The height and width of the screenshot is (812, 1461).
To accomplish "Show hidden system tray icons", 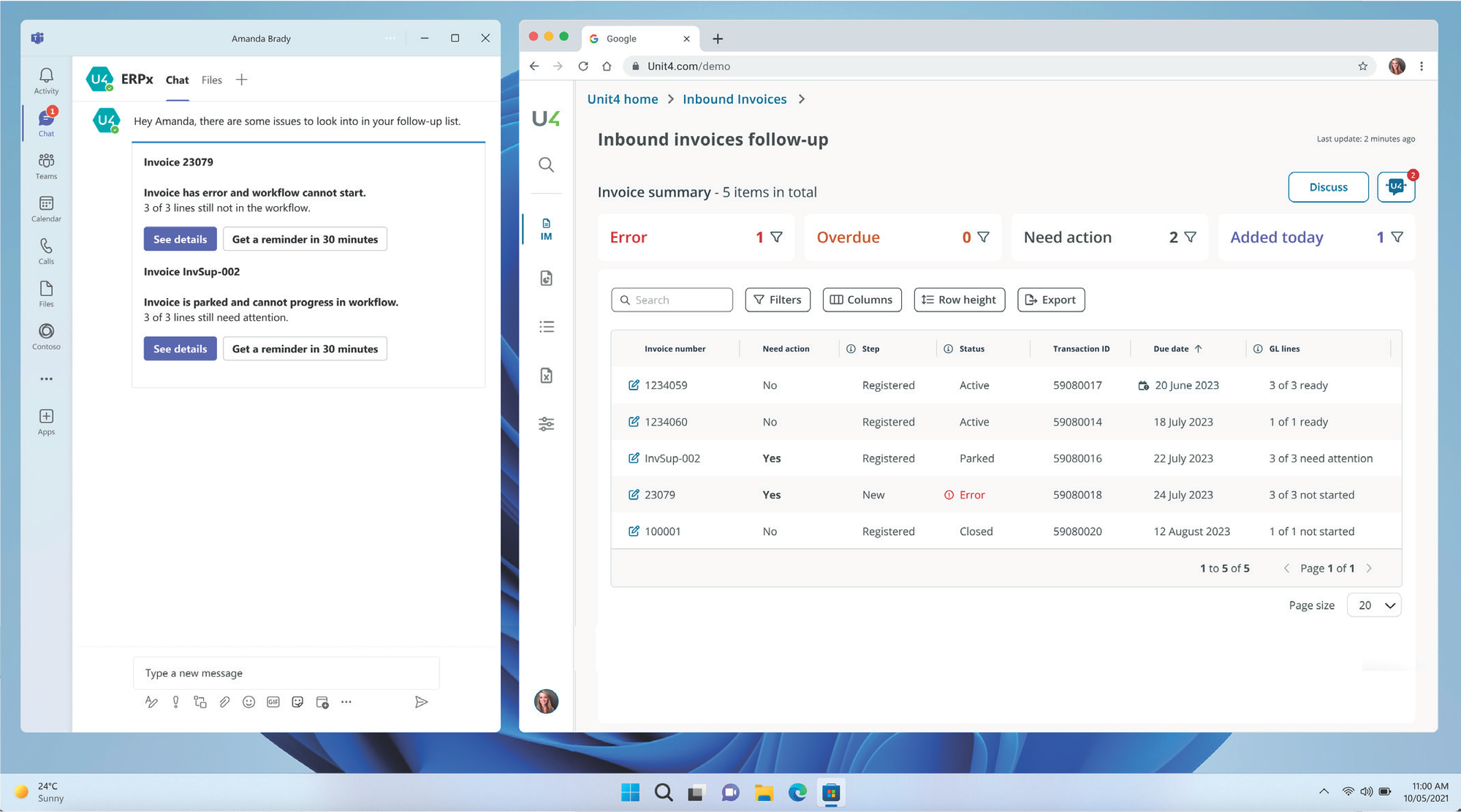I will pos(1324,792).
